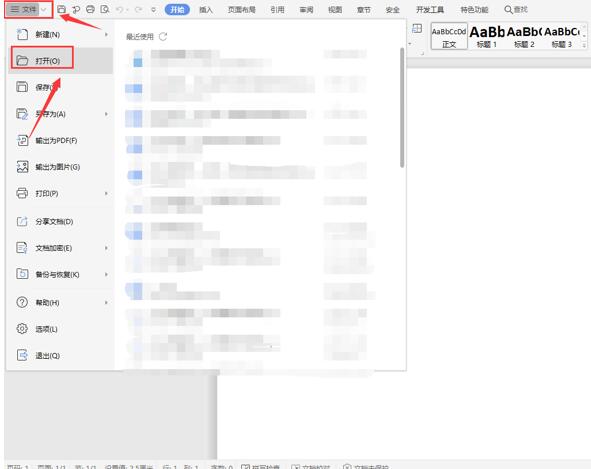Click the undo arrow icon

coord(120,10)
